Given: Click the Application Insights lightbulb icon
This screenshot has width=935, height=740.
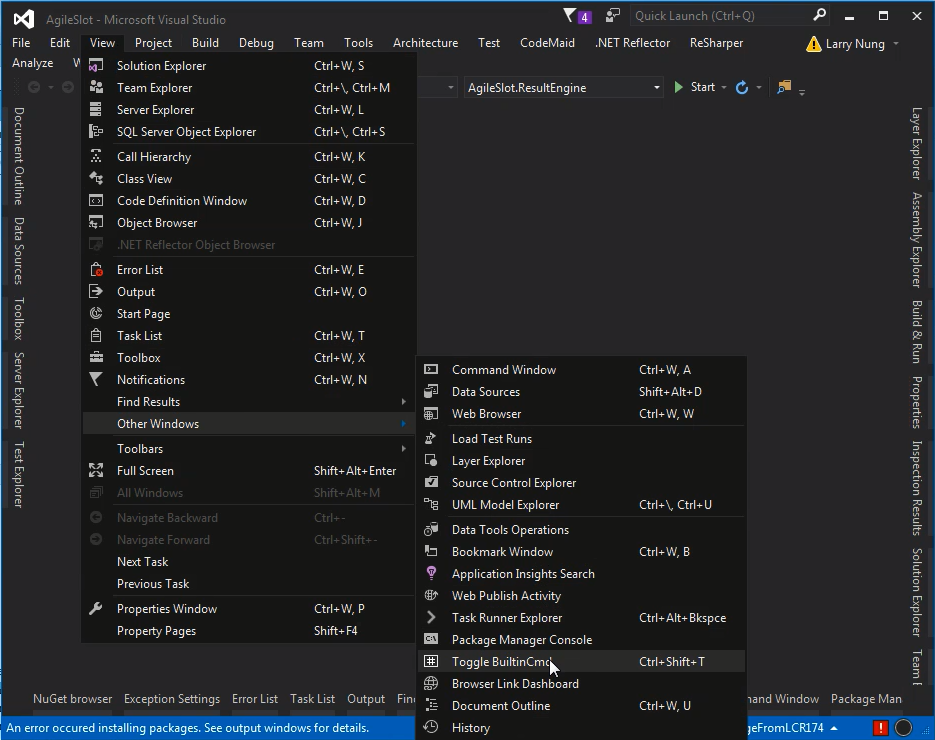Looking at the screenshot, I should pos(431,574).
